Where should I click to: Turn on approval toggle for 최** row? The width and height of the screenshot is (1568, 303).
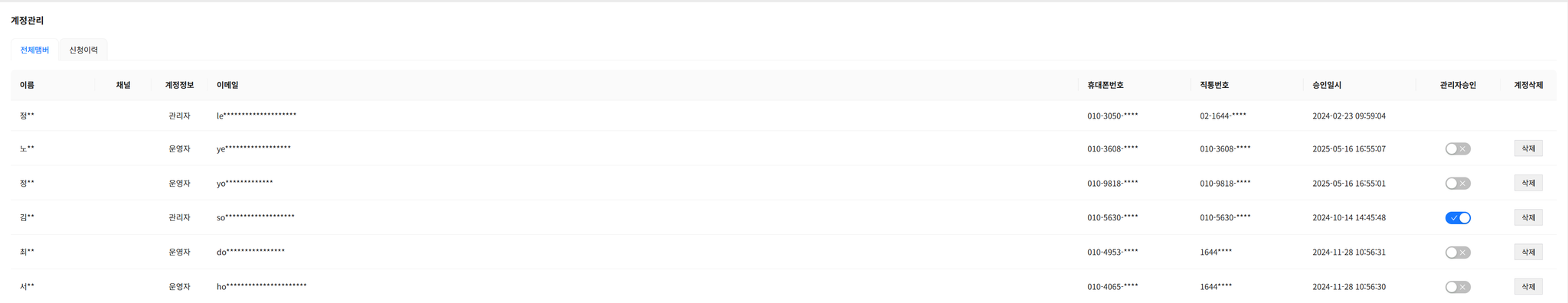tap(1458, 252)
